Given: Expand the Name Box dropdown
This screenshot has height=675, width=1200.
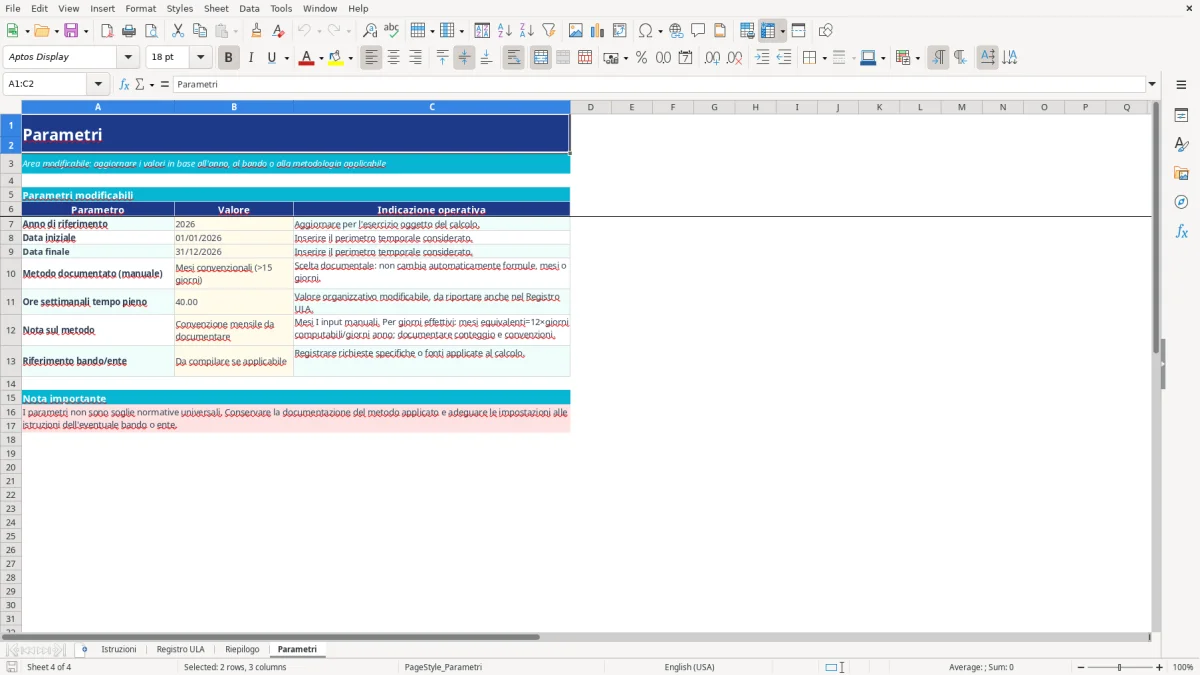Looking at the screenshot, I should pyautogui.click(x=98, y=84).
